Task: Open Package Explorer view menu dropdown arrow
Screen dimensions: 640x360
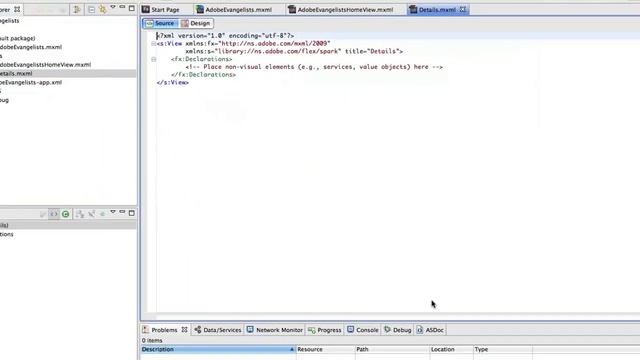Action: click(x=113, y=7)
